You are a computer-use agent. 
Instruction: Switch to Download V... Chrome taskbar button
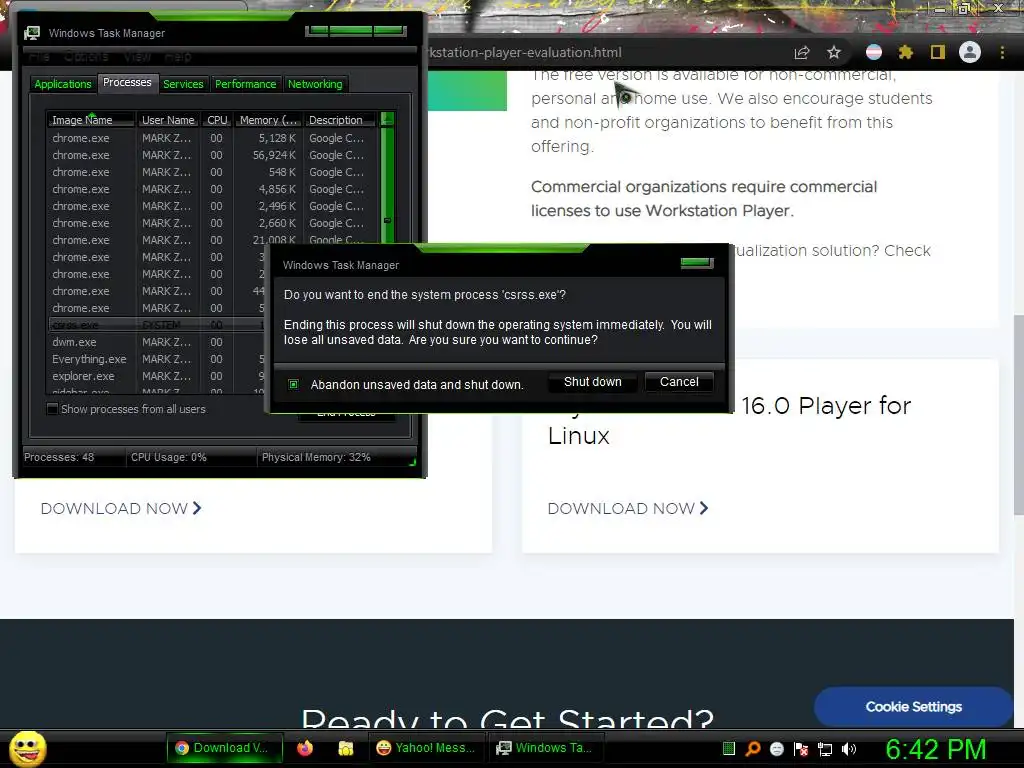click(225, 748)
